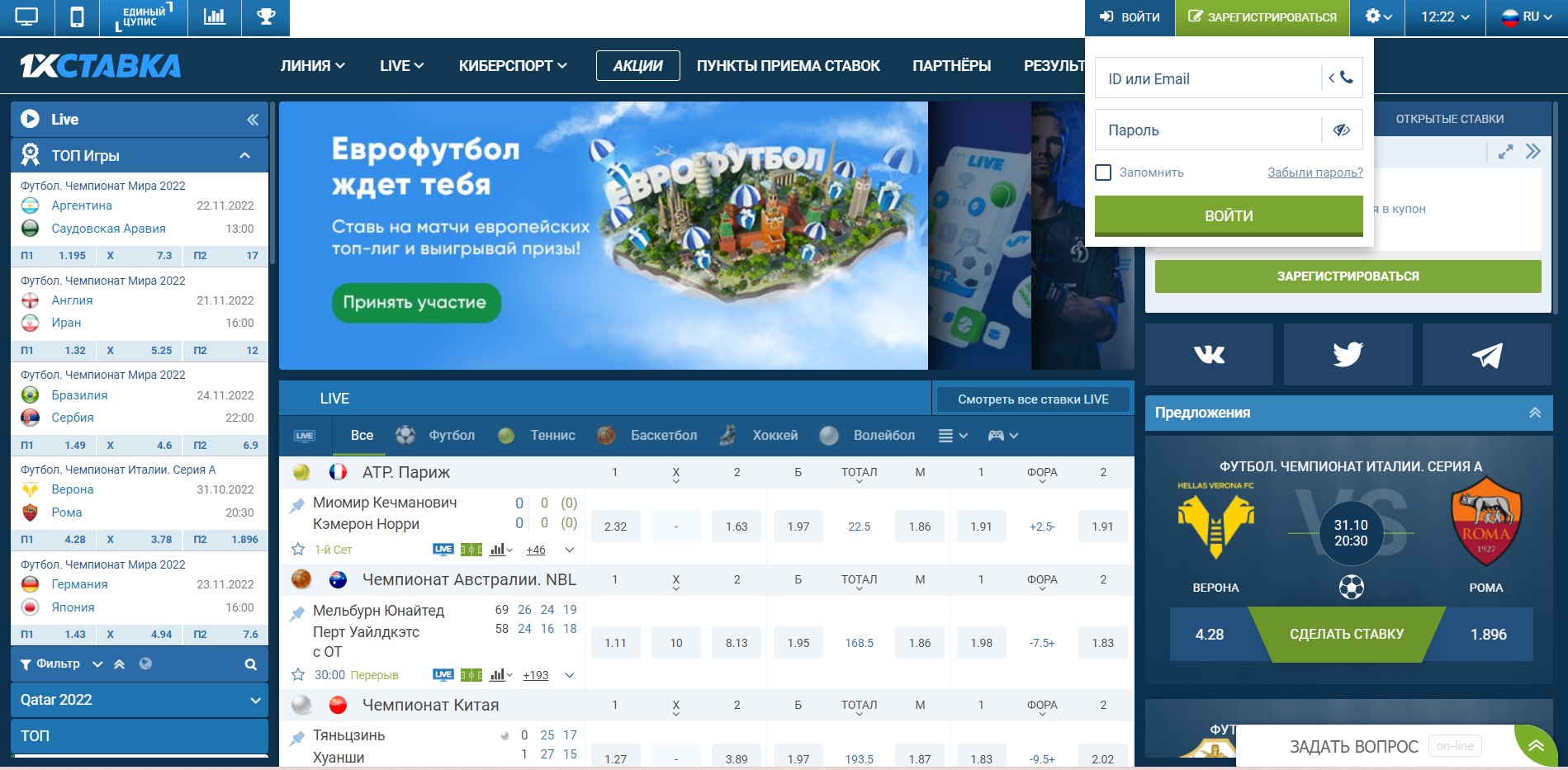1568x770 pixels.
Task: Open the КИБЕРСПОРТ dropdown menu
Action: [x=513, y=66]
